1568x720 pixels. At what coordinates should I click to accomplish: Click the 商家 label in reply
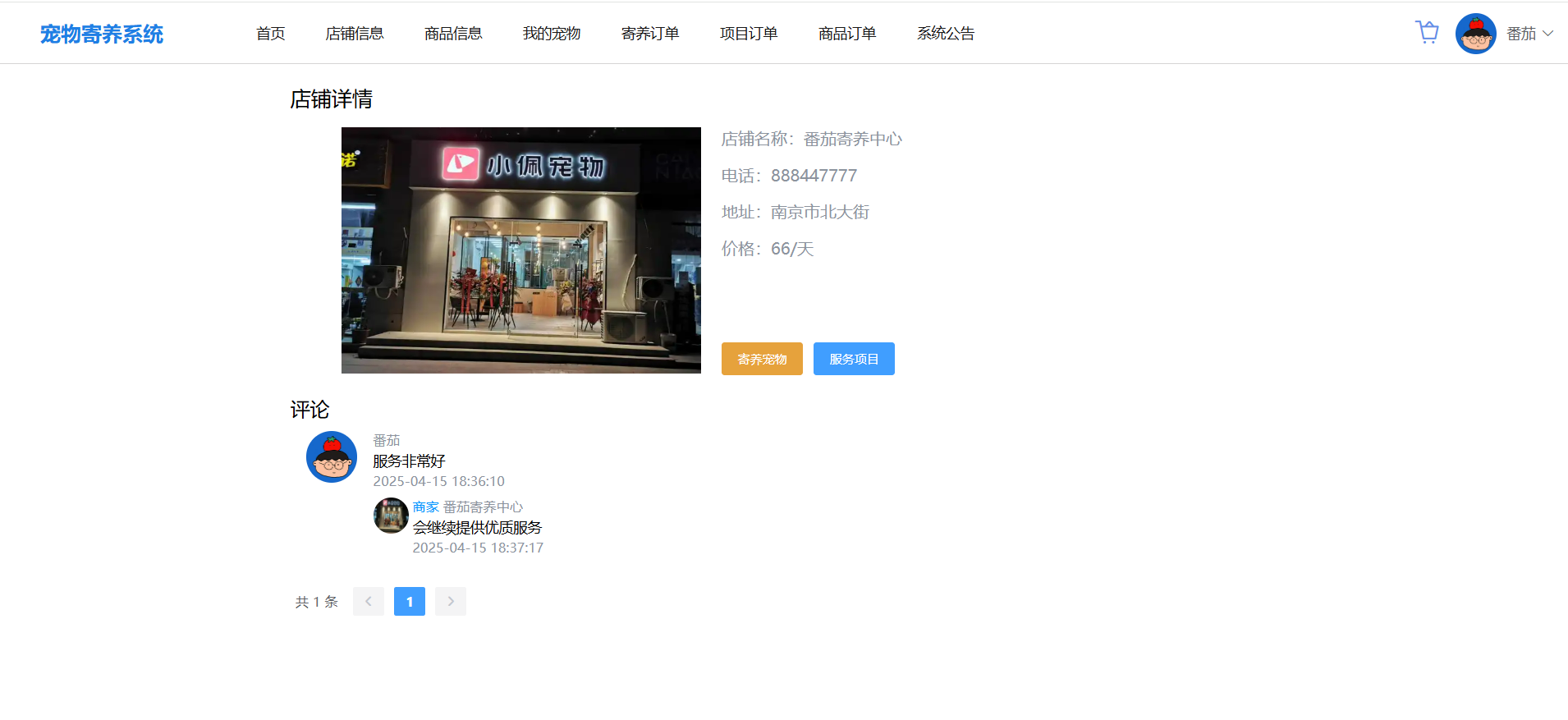point(426,507)
